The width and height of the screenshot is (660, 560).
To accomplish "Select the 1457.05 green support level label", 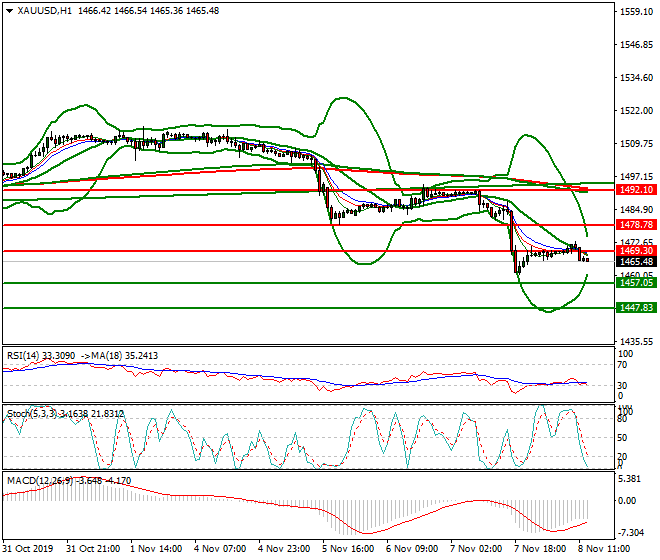I will click(636, 283).
